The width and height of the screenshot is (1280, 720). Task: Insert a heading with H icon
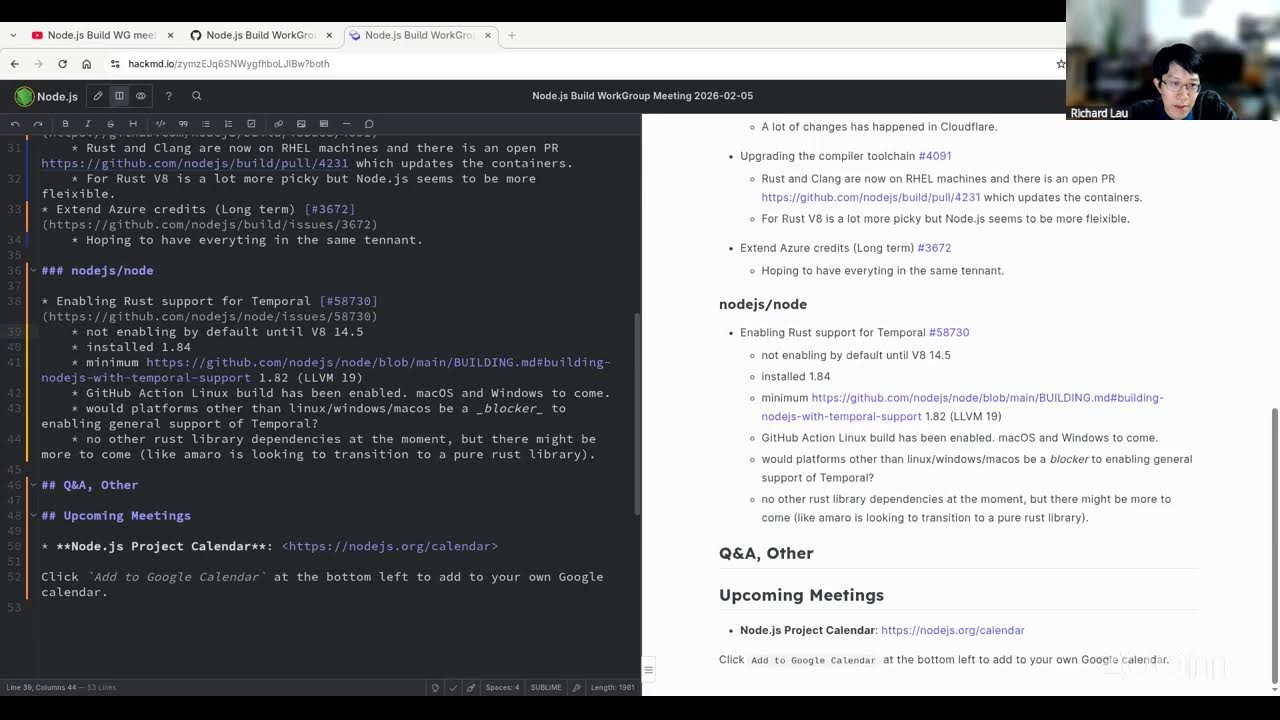tap(133, 124)
